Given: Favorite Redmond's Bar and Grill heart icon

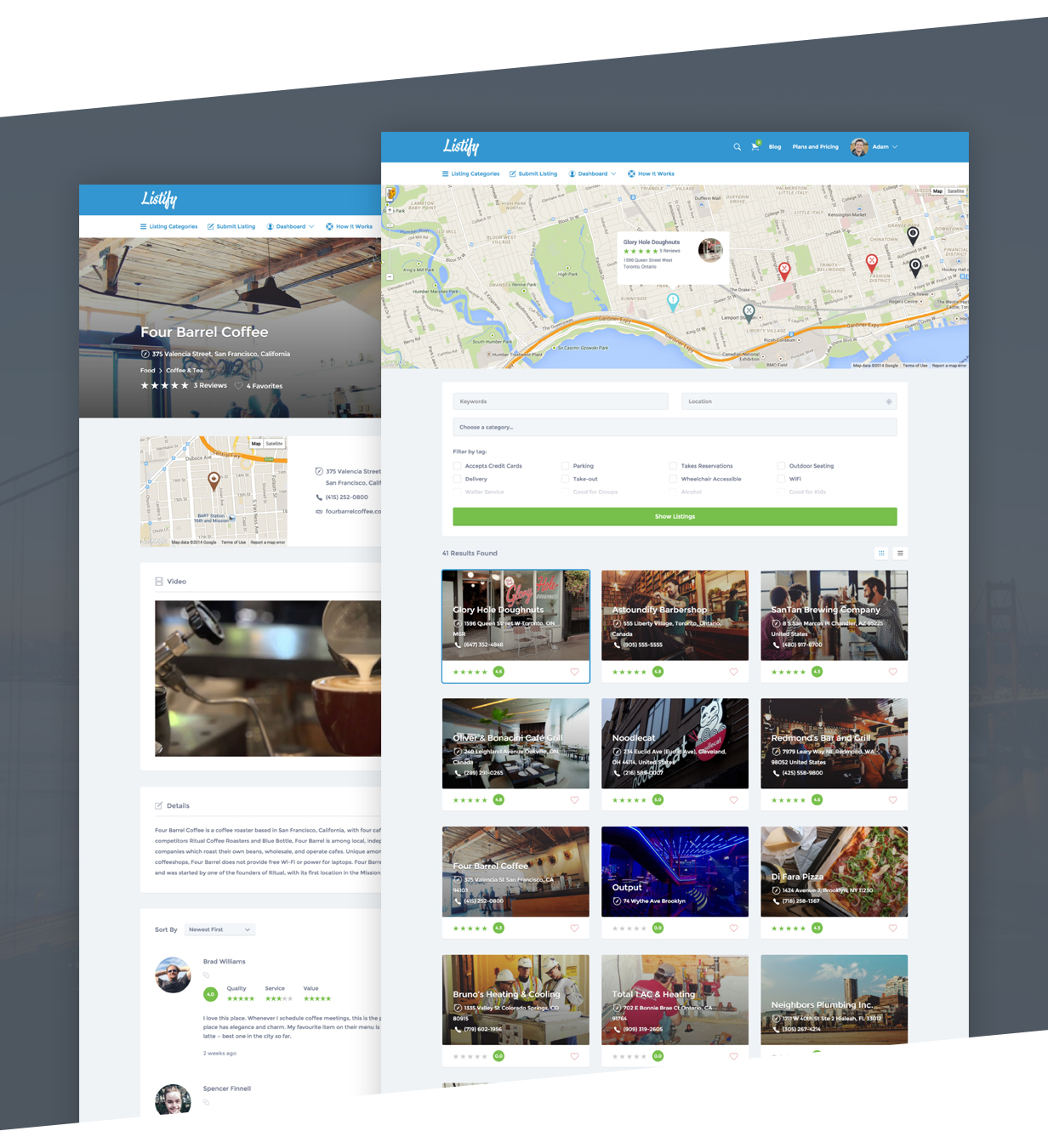Looking at the screenshot, I should (892, 800).
